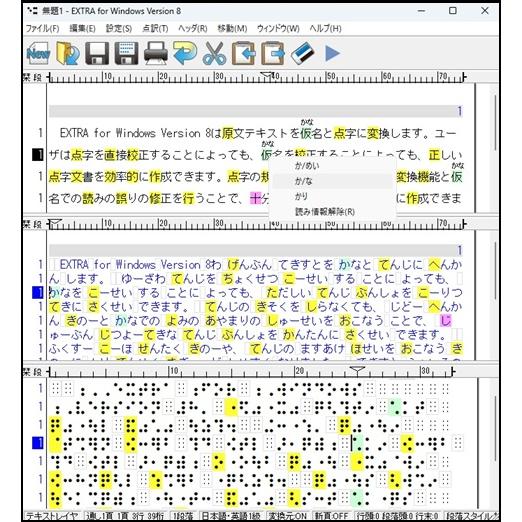Select the eraser tool icon
This screenshot has width=522, height=522.
pyautogui.click(x=302, y=53)
